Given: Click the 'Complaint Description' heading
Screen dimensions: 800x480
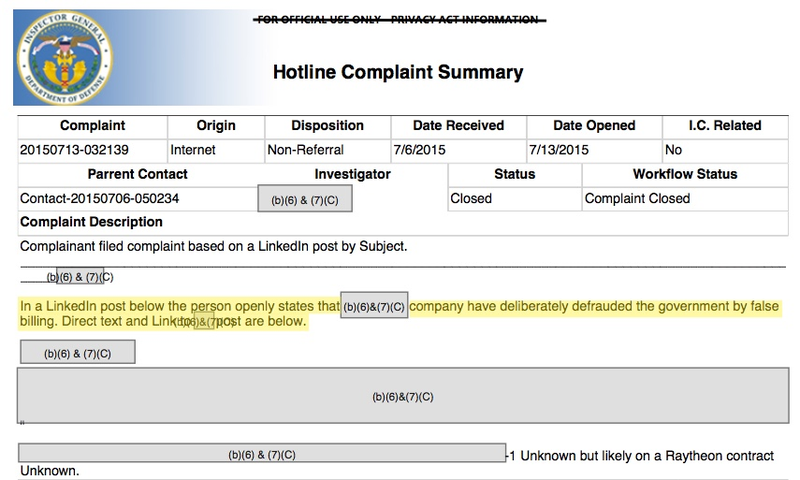Looking at the screenshot, I should tap(91, 222).
